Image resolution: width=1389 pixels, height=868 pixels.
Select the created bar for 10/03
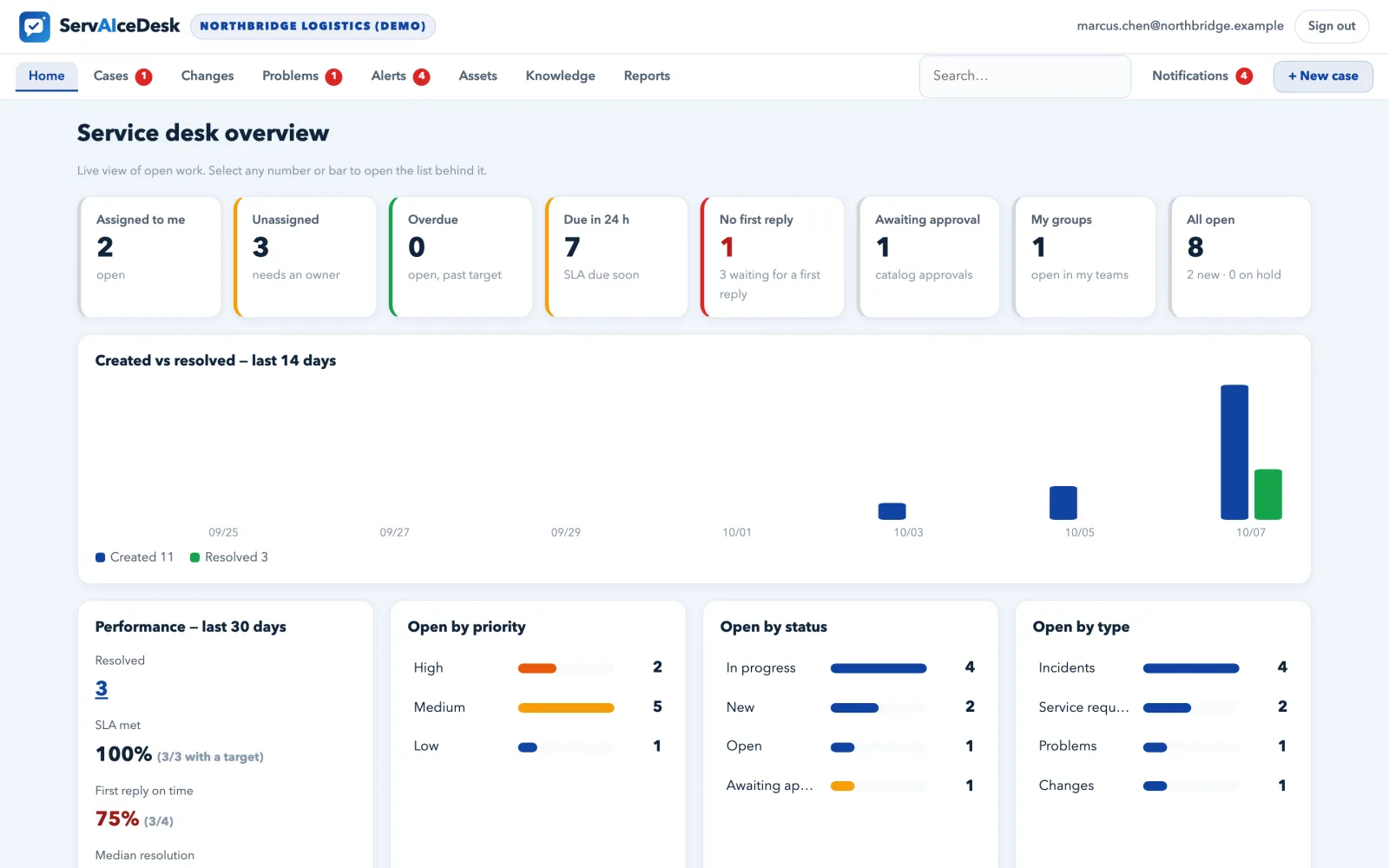pos(892,511)
